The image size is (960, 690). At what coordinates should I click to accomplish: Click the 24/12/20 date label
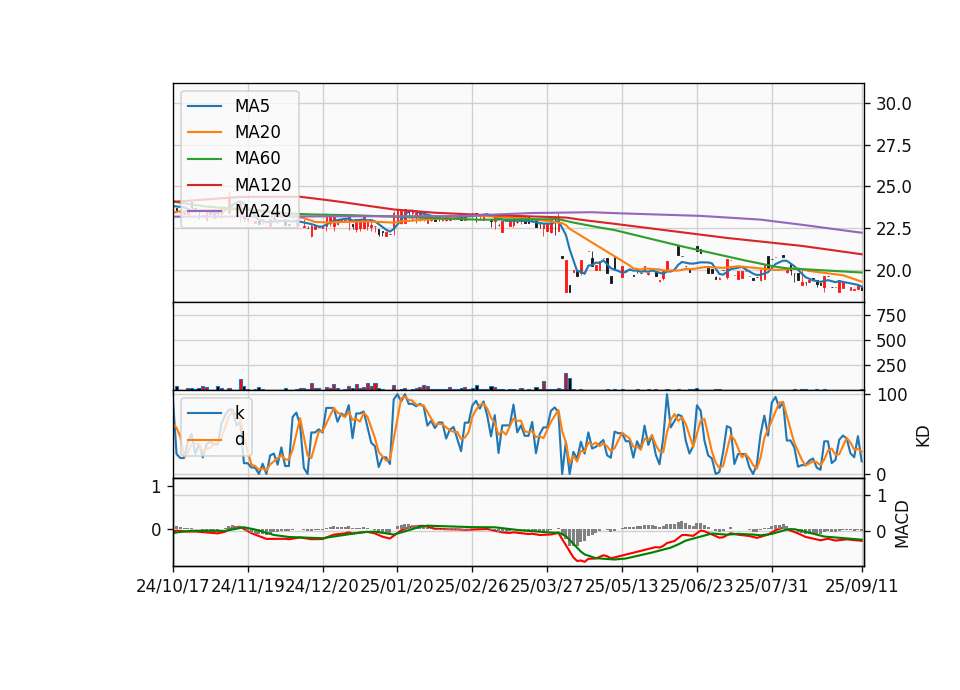tap(323, 586)
